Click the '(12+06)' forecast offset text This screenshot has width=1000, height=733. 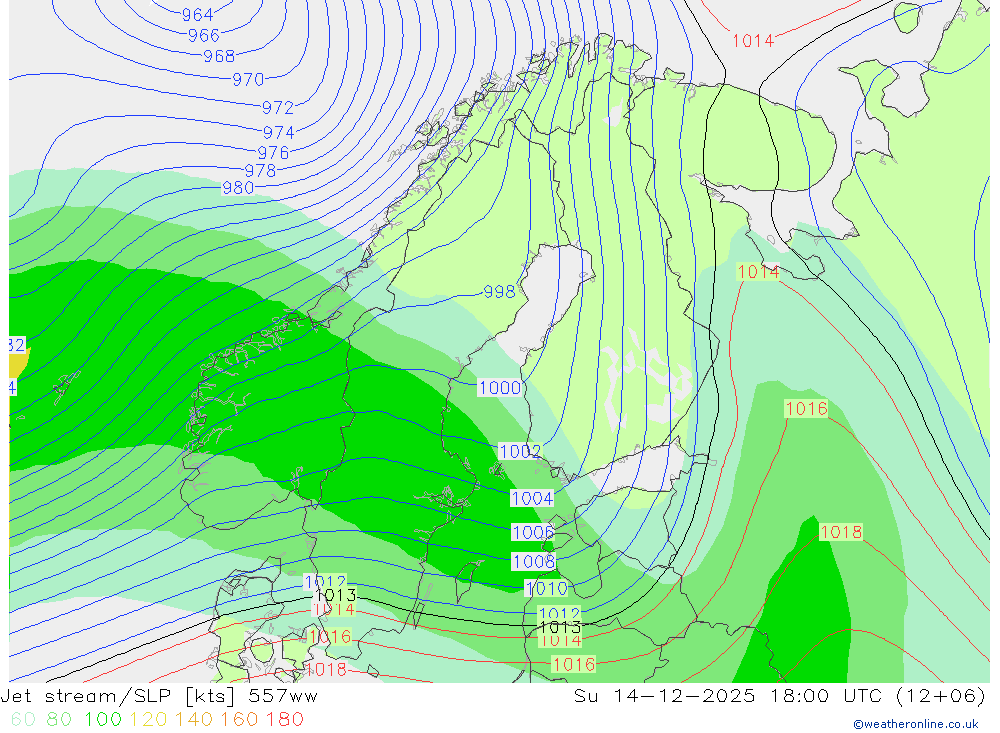click(941, 696)
